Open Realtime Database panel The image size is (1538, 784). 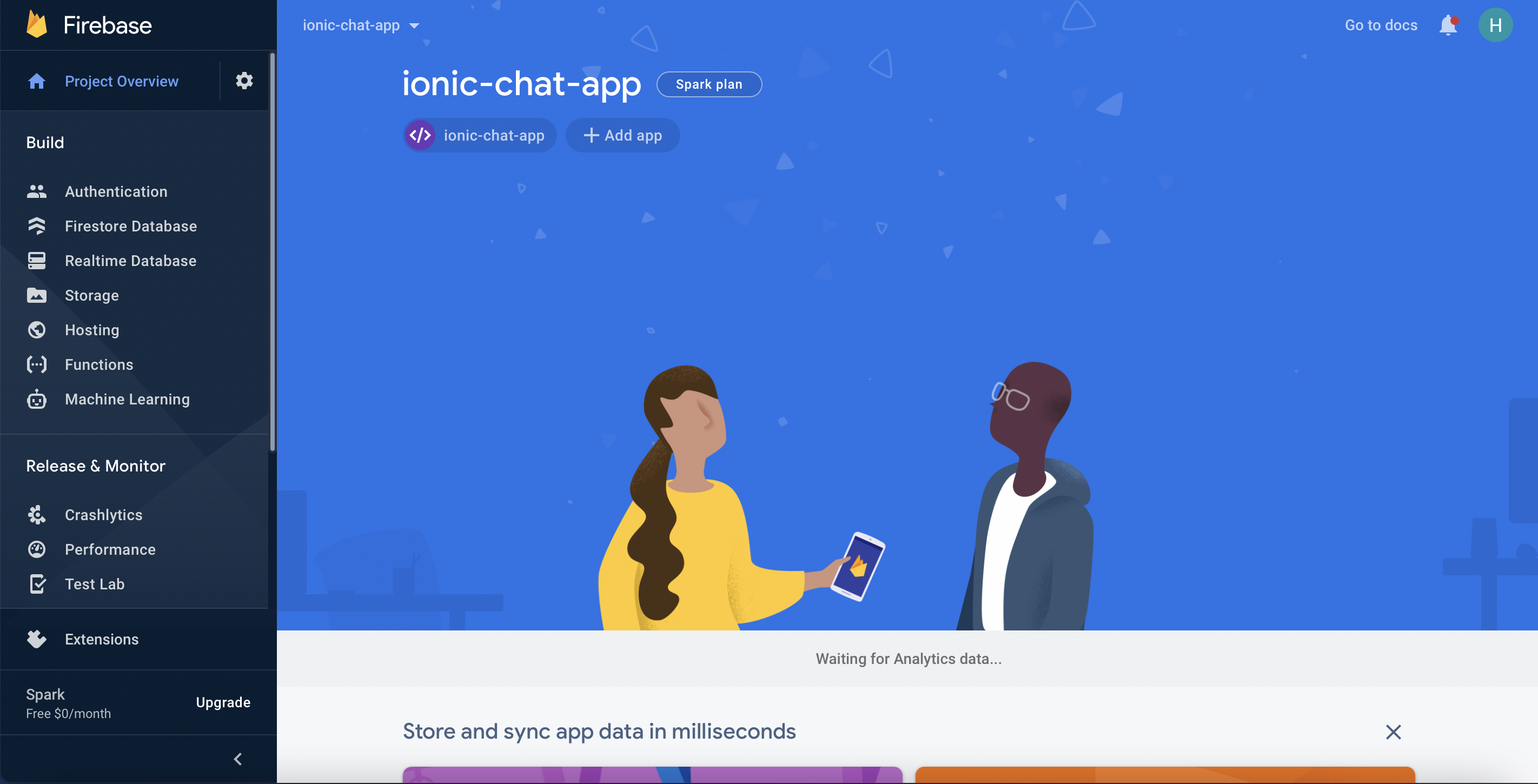[x=130, y=261]
